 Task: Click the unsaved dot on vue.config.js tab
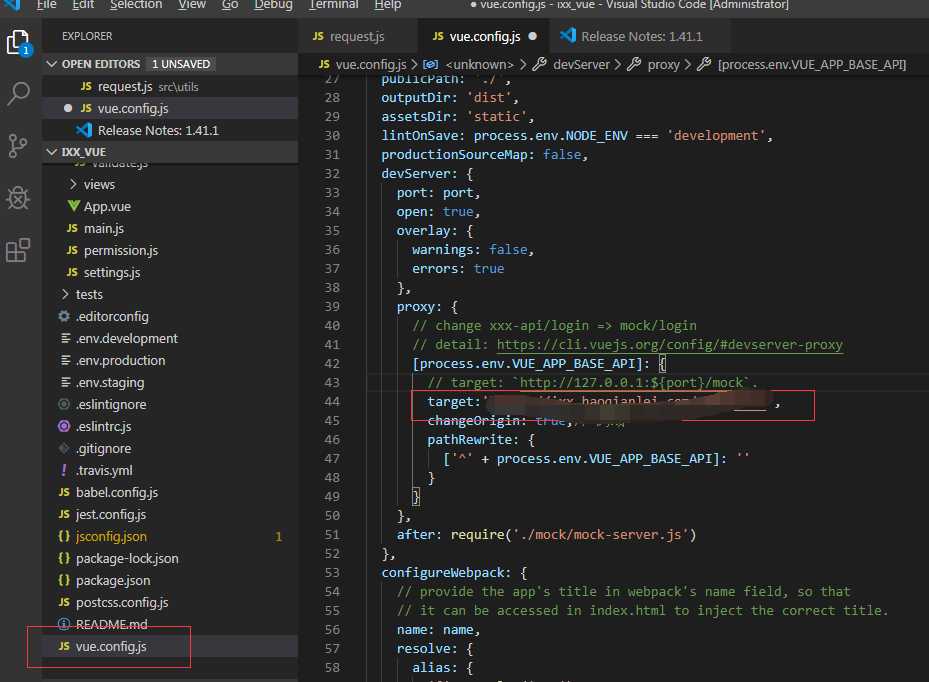pyautogui.click(x=533, y=36)
